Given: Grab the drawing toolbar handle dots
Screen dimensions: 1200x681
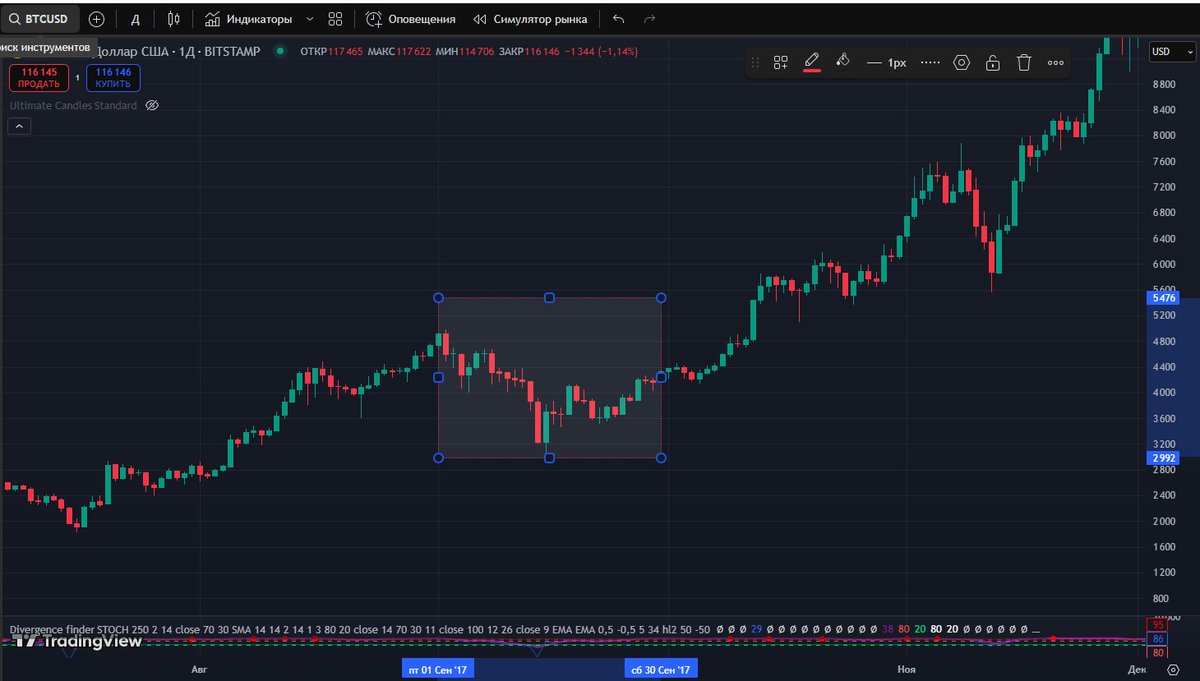Looking at the screenshot, I should tap(754, 62).
